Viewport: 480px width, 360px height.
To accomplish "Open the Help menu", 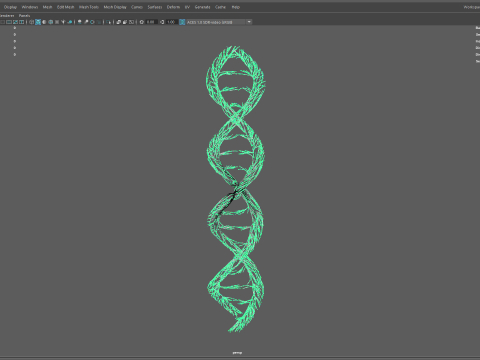I will [236, 7].
